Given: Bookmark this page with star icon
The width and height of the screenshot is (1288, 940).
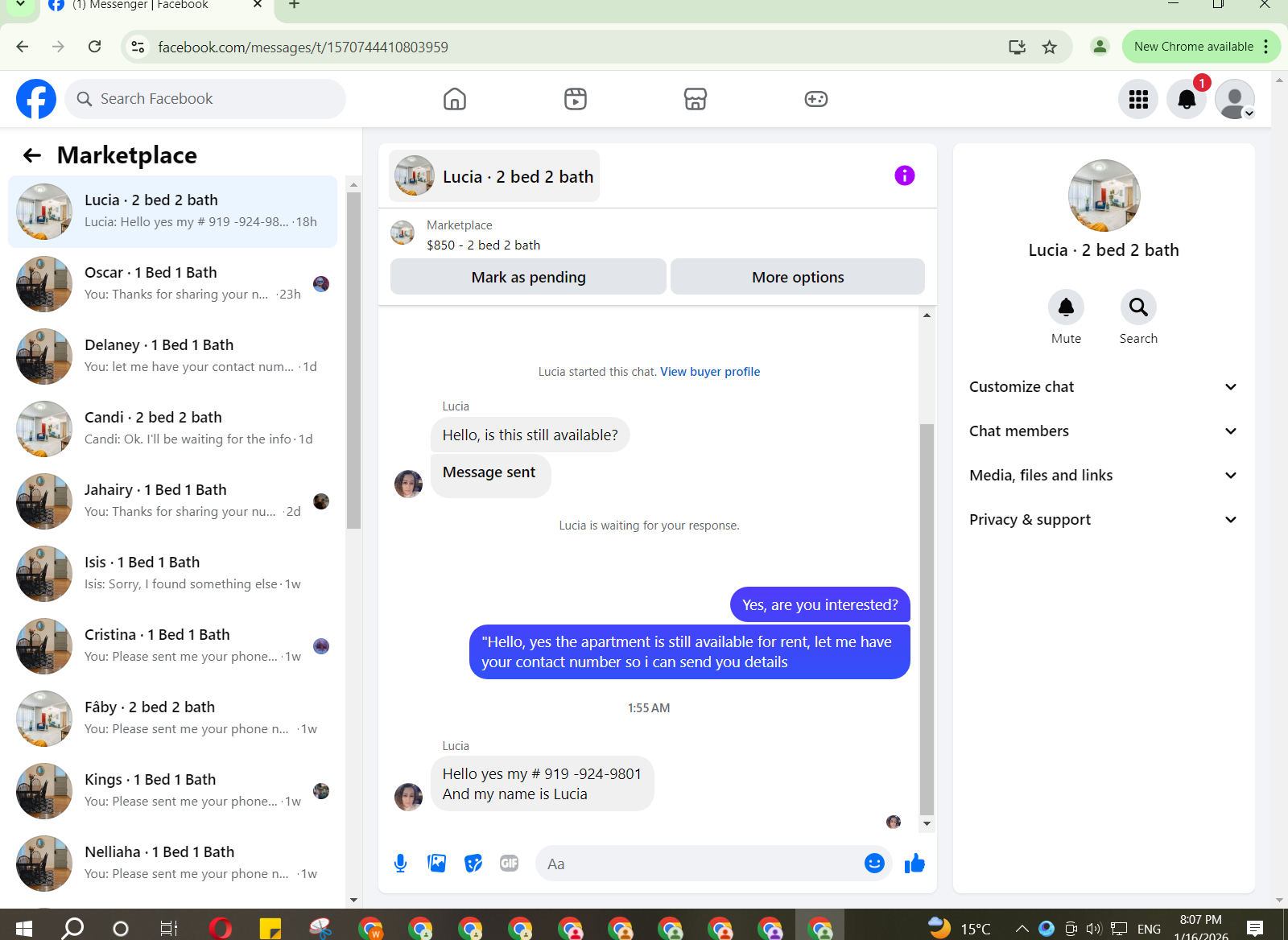Looking at the screenshot, I should pyautogui.click(x=1050, y=47).
